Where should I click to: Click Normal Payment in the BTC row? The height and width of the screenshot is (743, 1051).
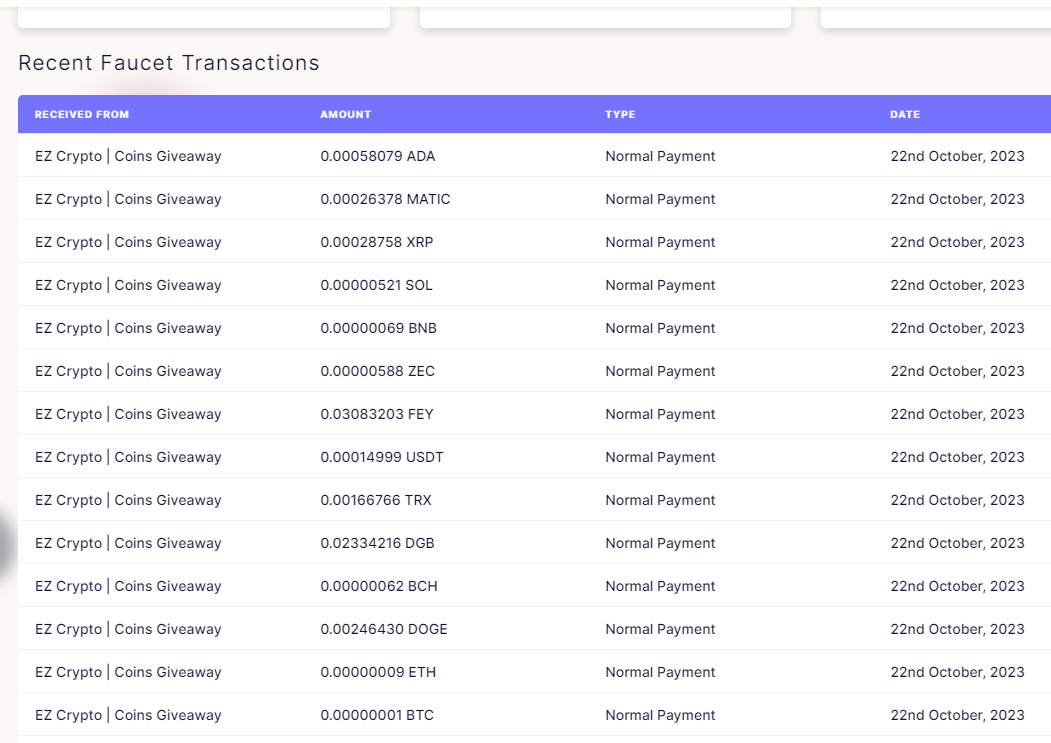660,714
